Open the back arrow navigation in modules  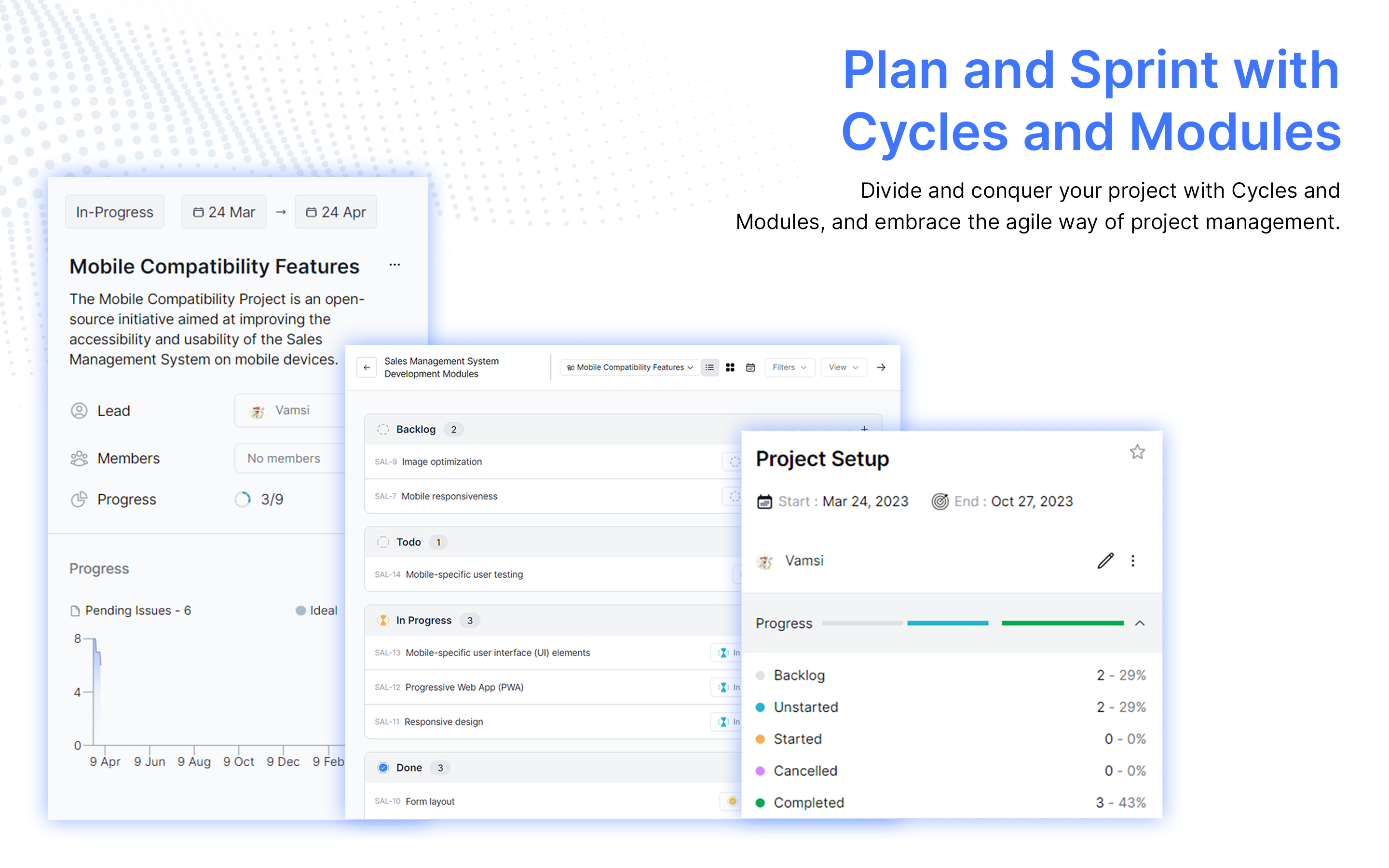point(367,369)
